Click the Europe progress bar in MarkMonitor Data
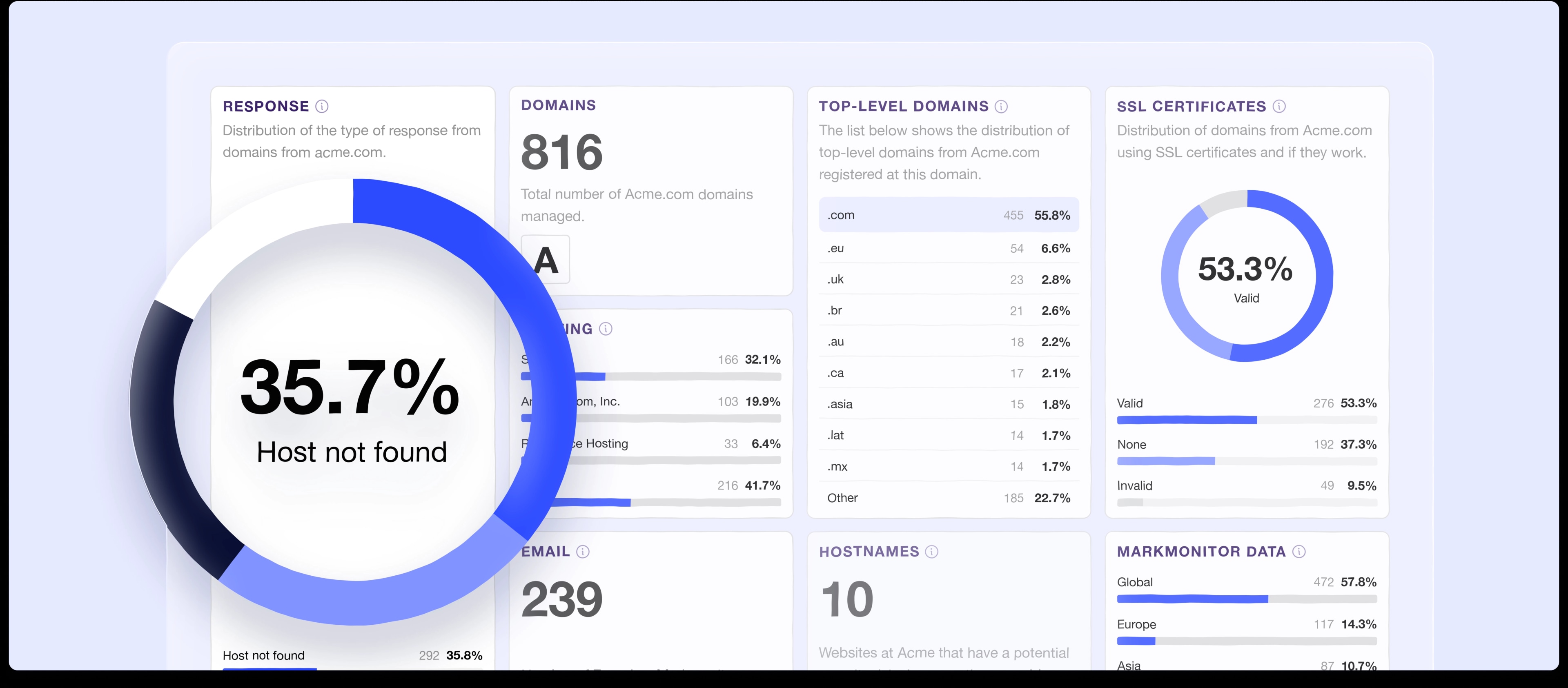Image resolution: width=1568 pixels, height=688 pixels. (1247, 641)
